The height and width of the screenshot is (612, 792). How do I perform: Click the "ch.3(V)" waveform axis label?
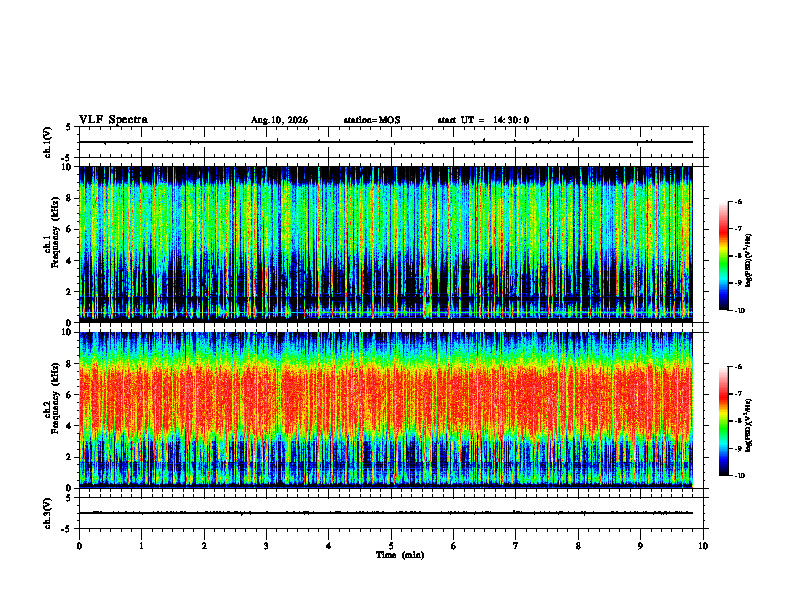pyautogui.click(x=48, y=513)
